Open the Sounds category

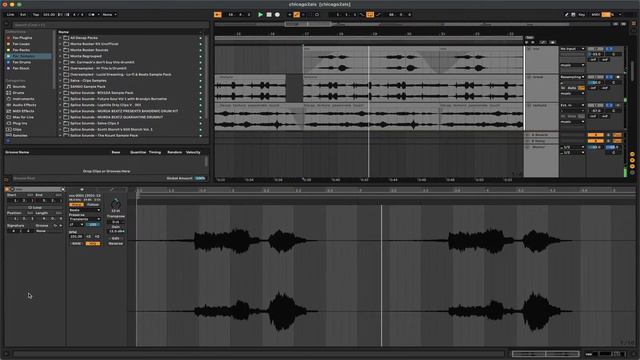tap(19, 87)
